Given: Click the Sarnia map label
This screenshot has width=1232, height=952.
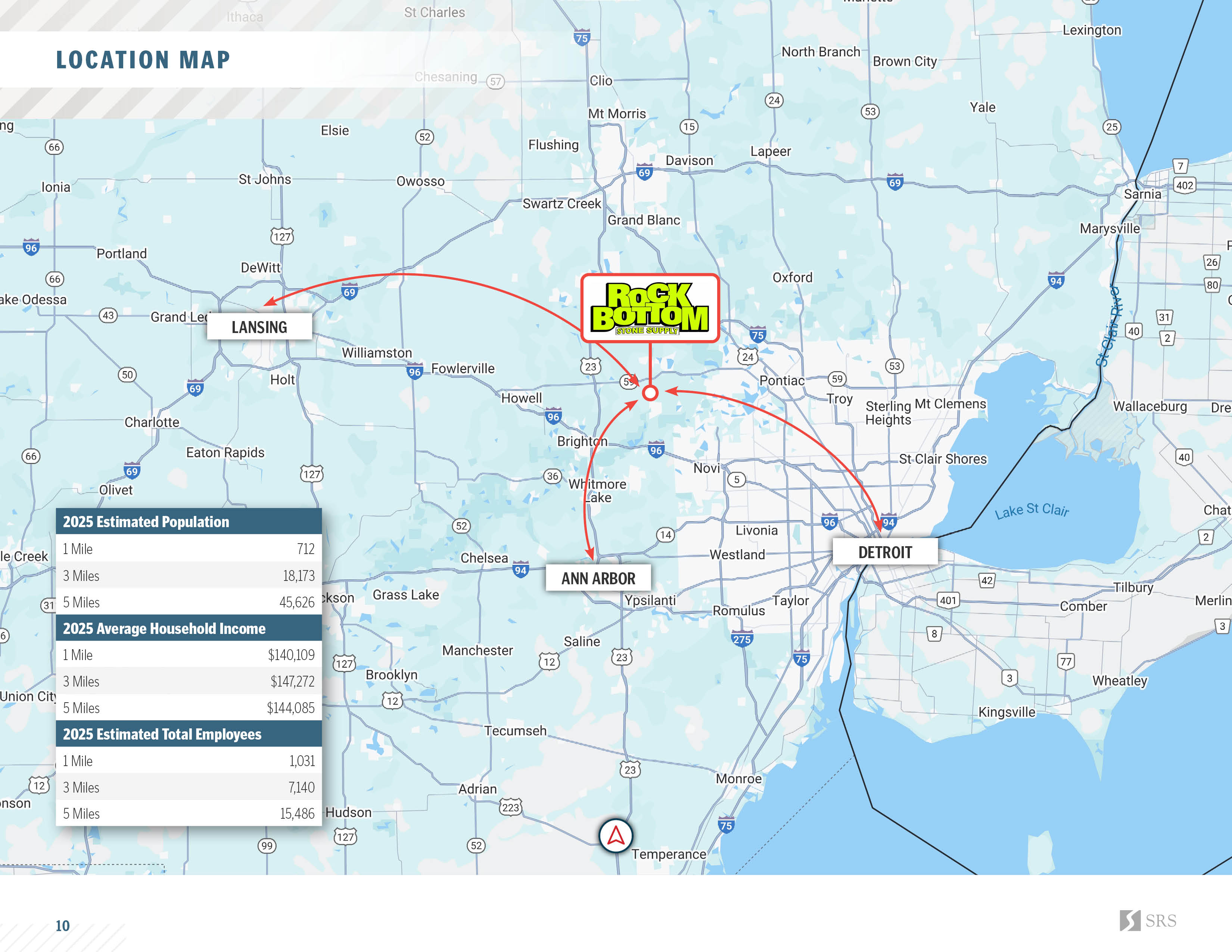Looking at the screenshot, I should pyautogui.click(x=1143, y=194).
